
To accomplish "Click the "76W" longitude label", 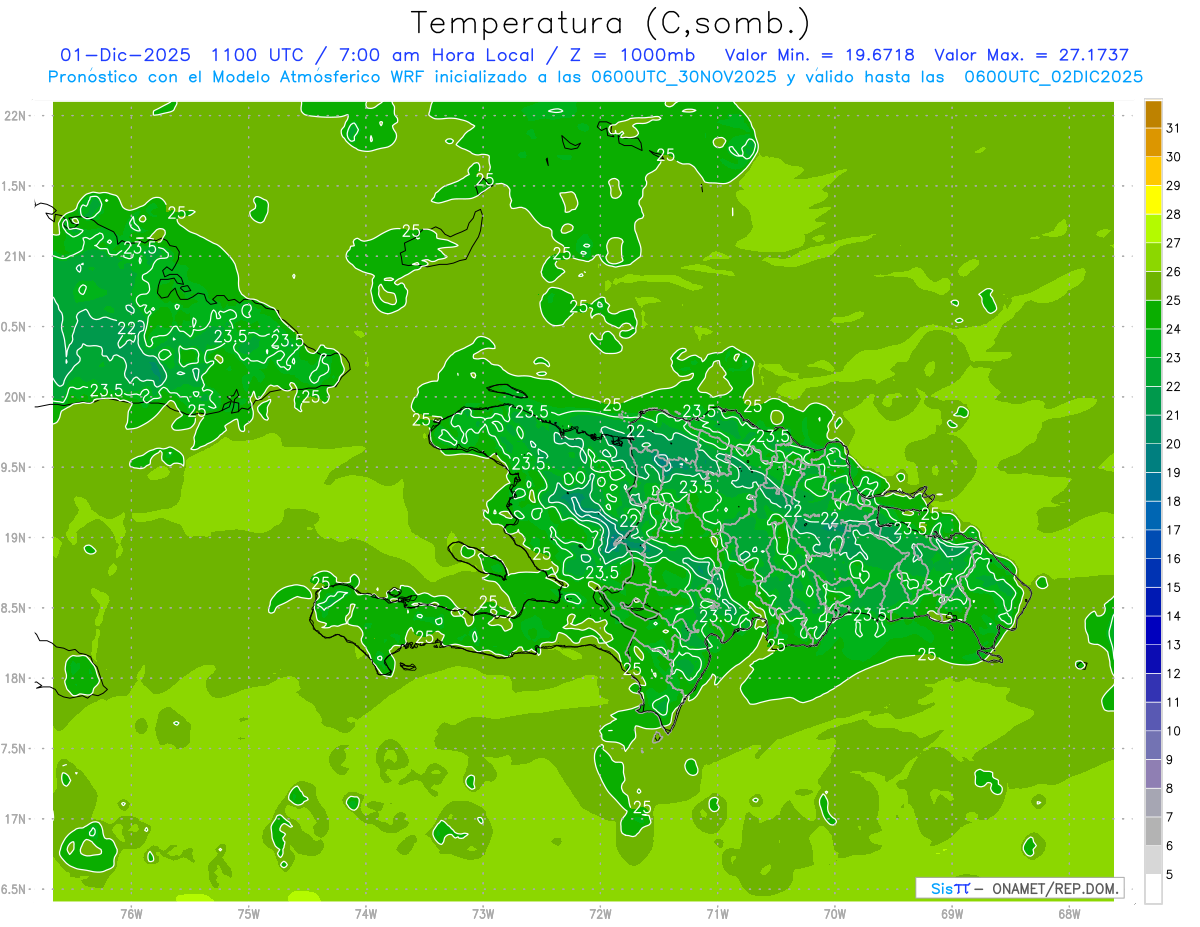I will coord(131,913).
